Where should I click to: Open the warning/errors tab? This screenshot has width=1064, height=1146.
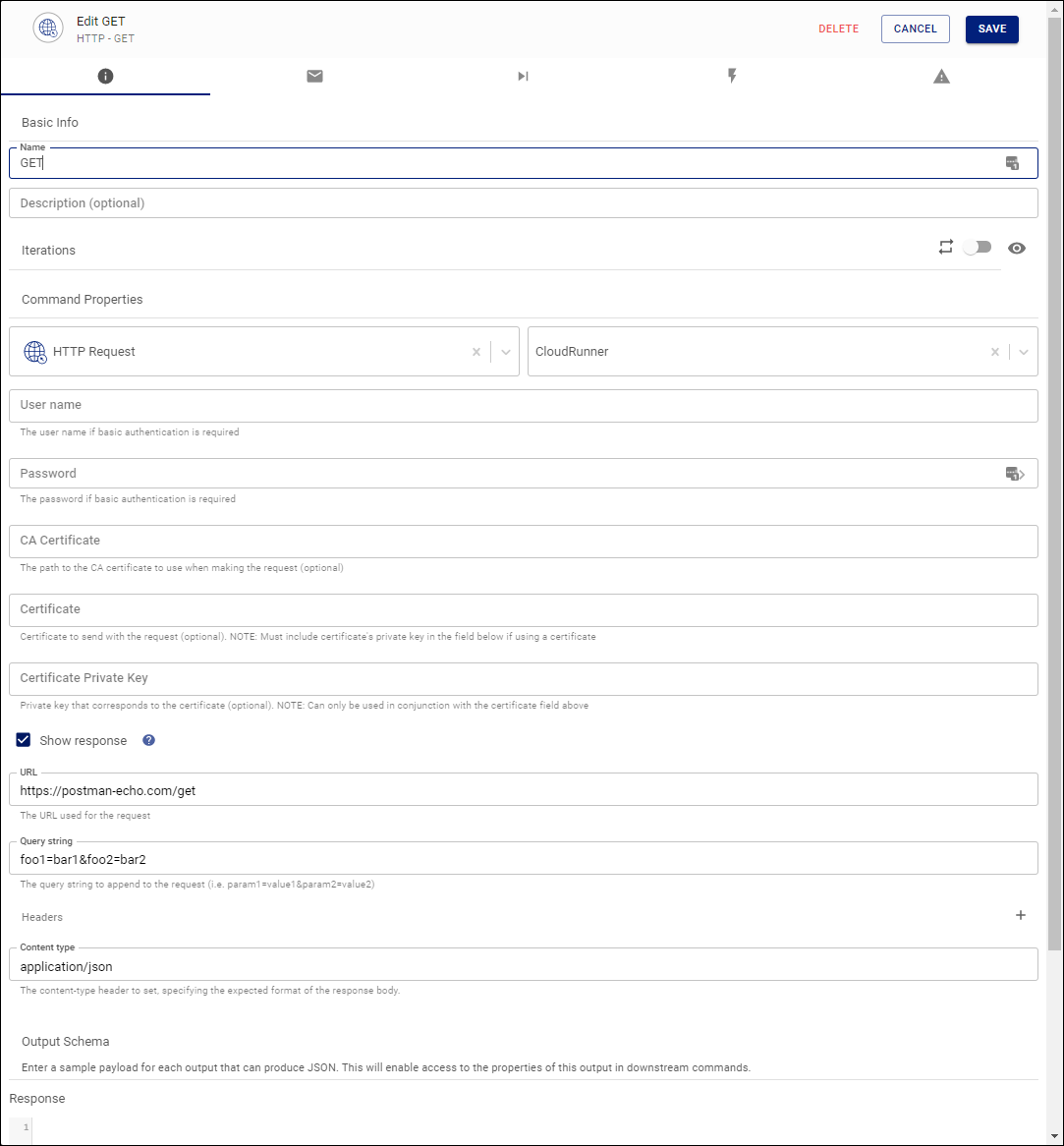click(x=941, y=76)
